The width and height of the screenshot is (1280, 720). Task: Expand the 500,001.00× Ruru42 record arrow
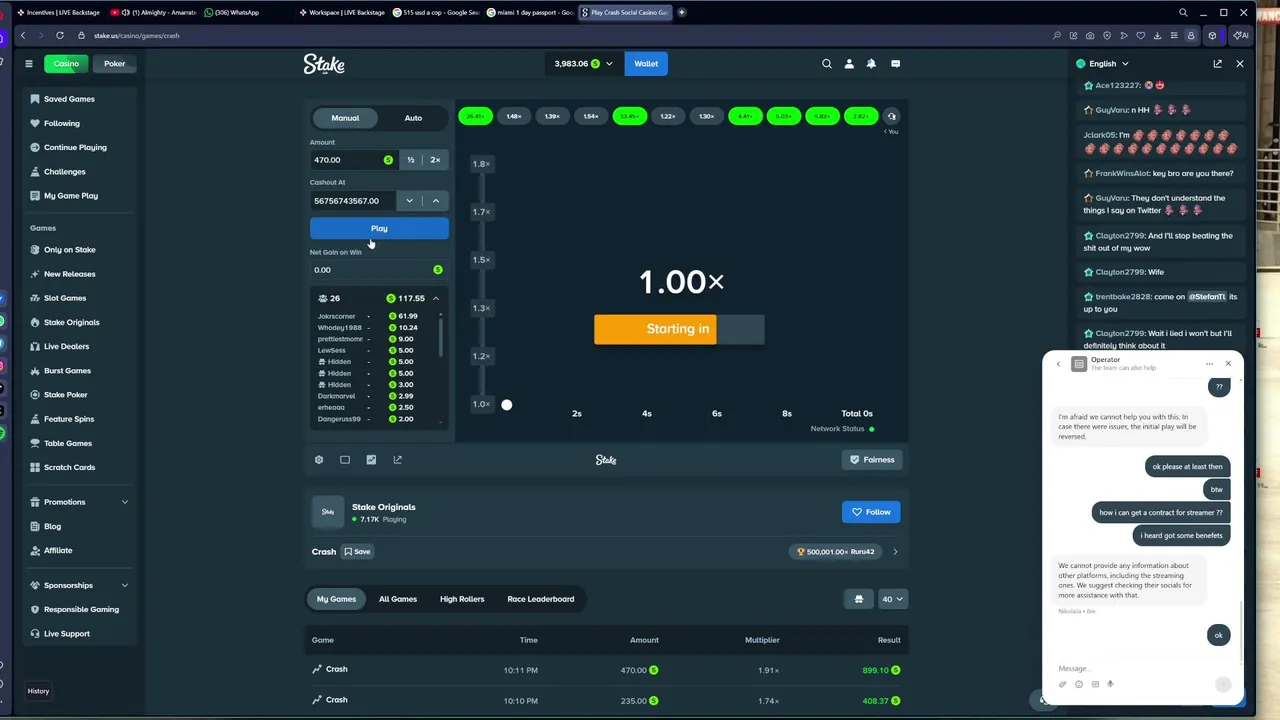pyautogui.click(x=895, y=552)
